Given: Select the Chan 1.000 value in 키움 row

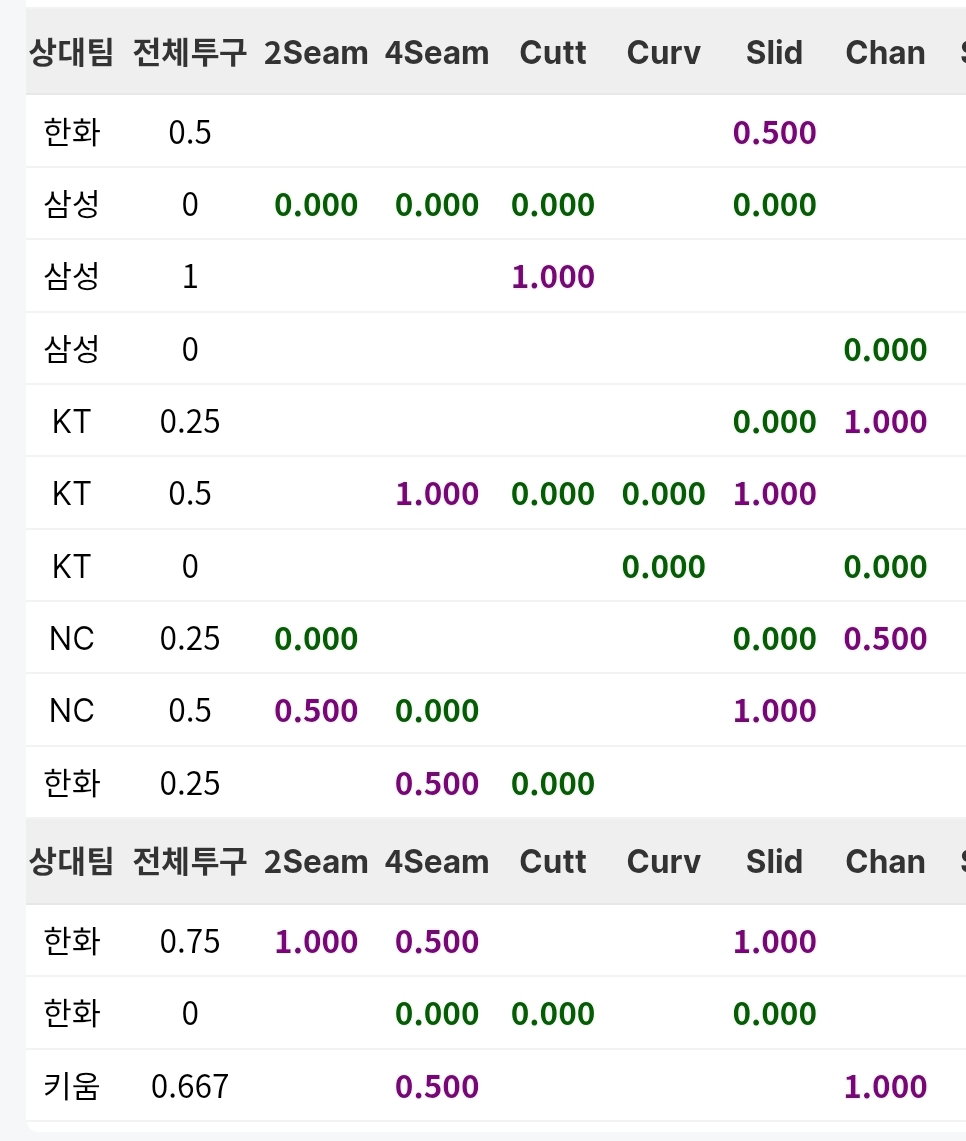Looking at the screenshot, I should 885,1086.
